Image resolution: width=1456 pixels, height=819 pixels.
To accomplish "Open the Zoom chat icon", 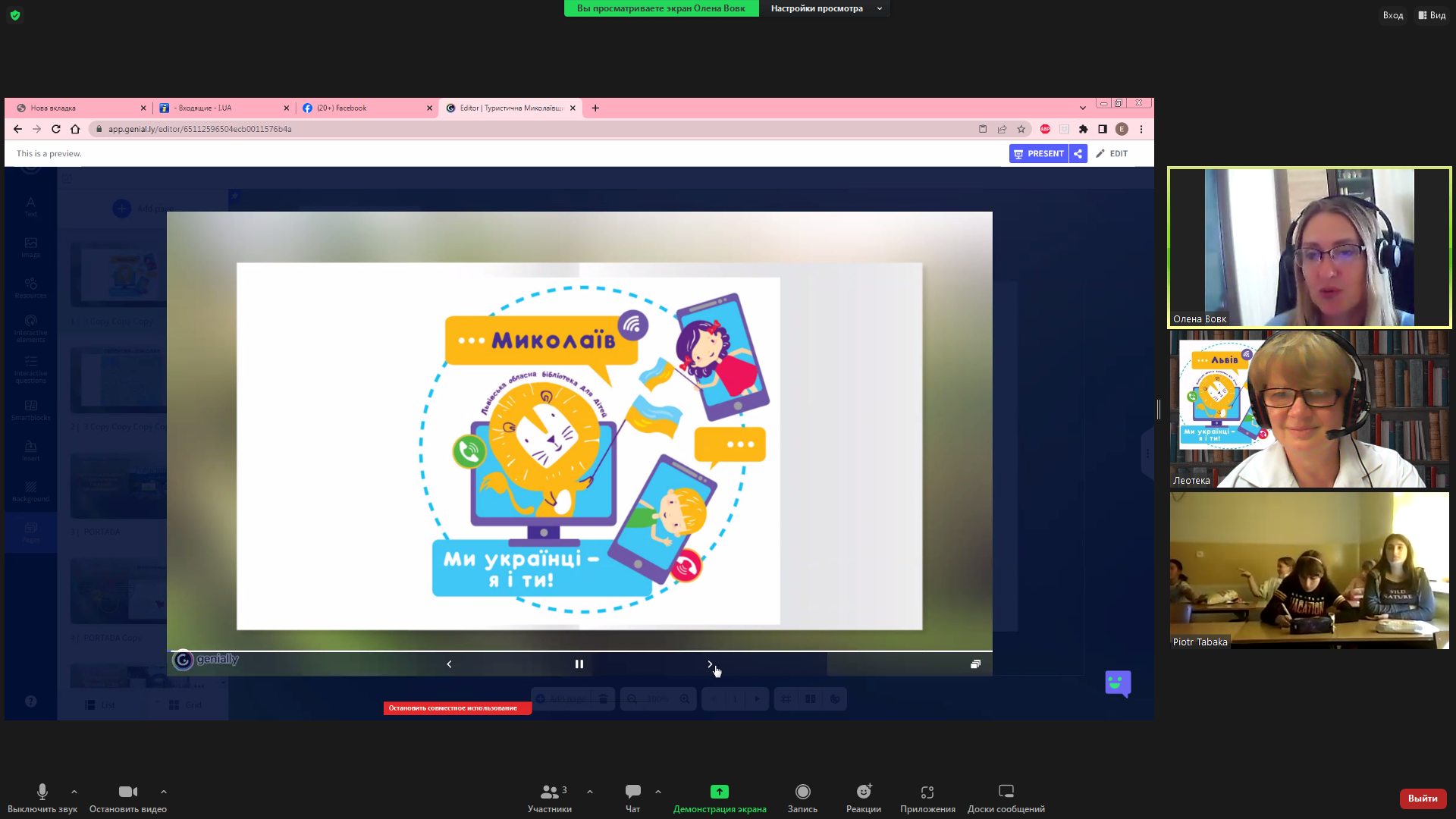I will click(632, 792).
